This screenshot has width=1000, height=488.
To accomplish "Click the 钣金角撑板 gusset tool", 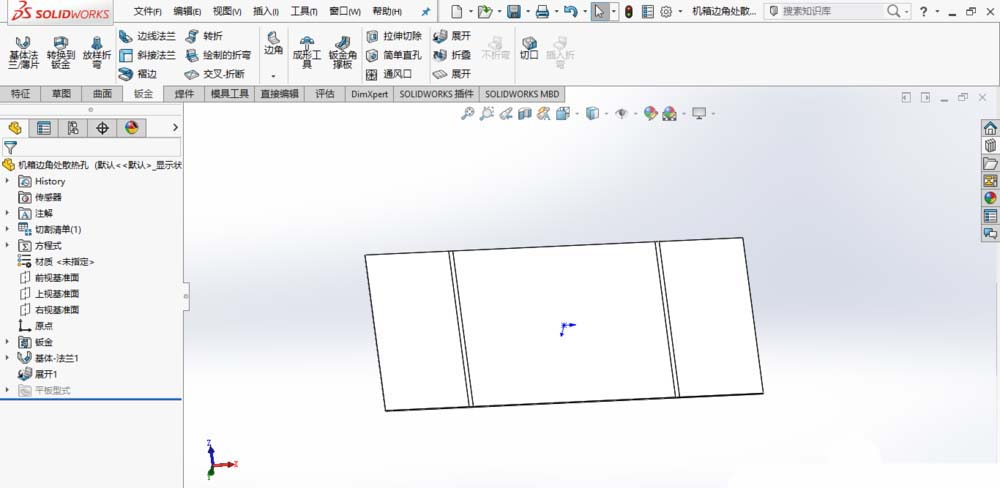I will coord(343,53).
